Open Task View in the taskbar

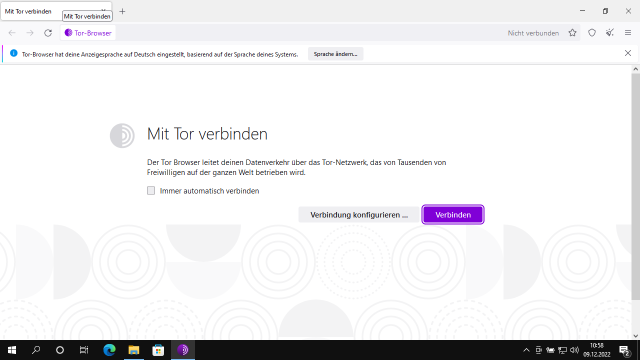pyautogui.click(x=84, y=350)
